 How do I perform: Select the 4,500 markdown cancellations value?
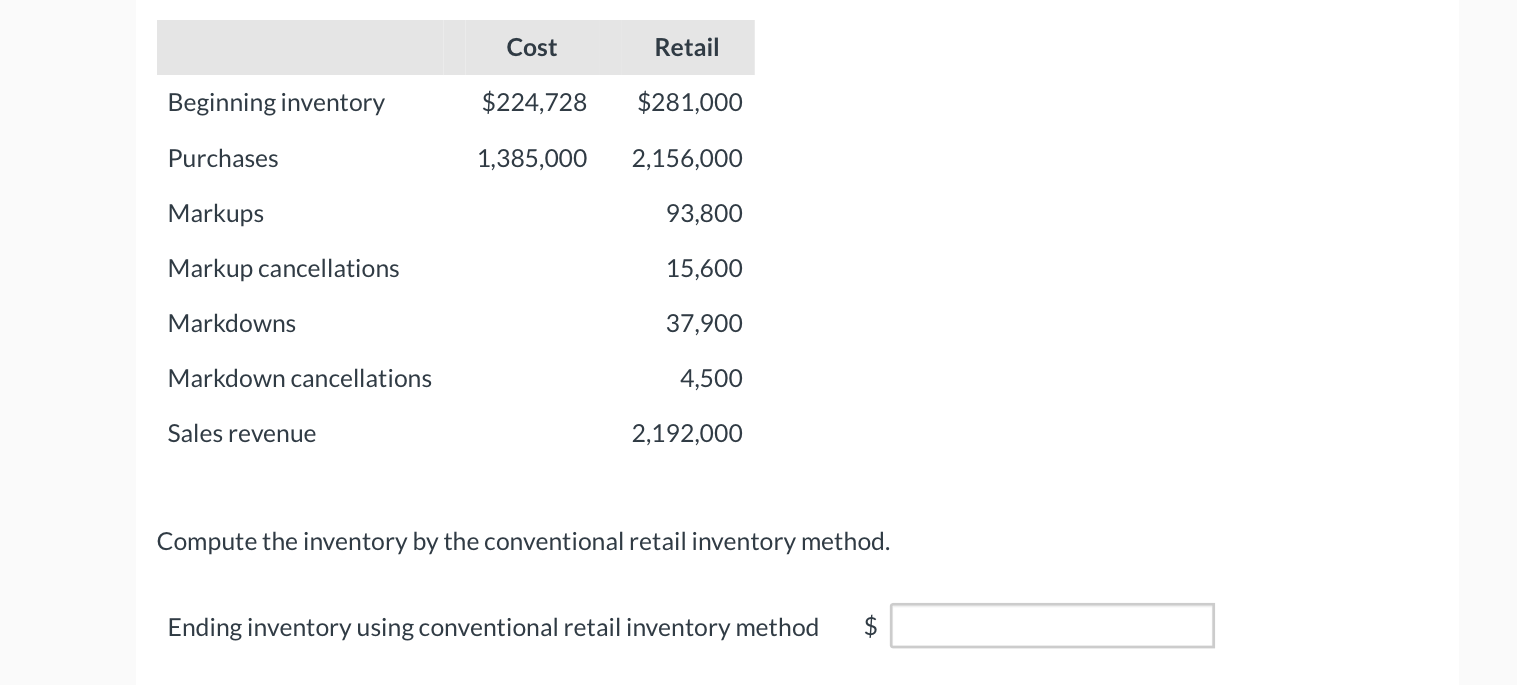710,378
